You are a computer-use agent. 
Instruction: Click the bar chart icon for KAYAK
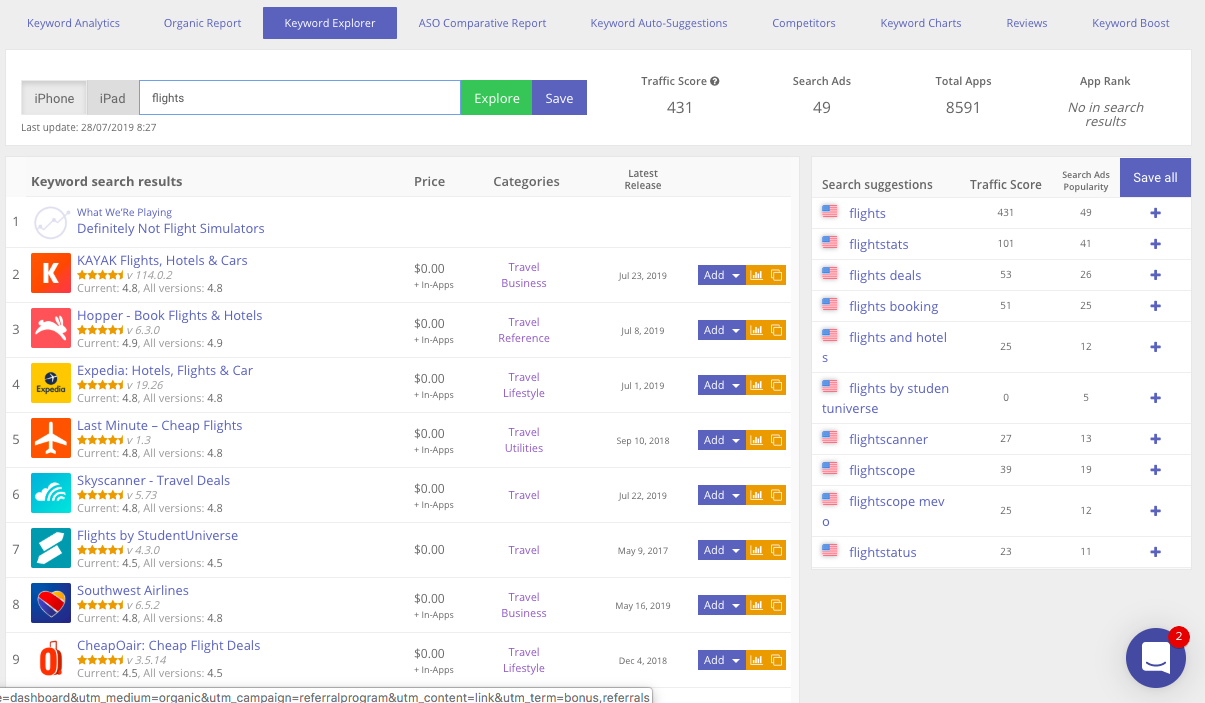pyautogui.click(x=756, y=275)
